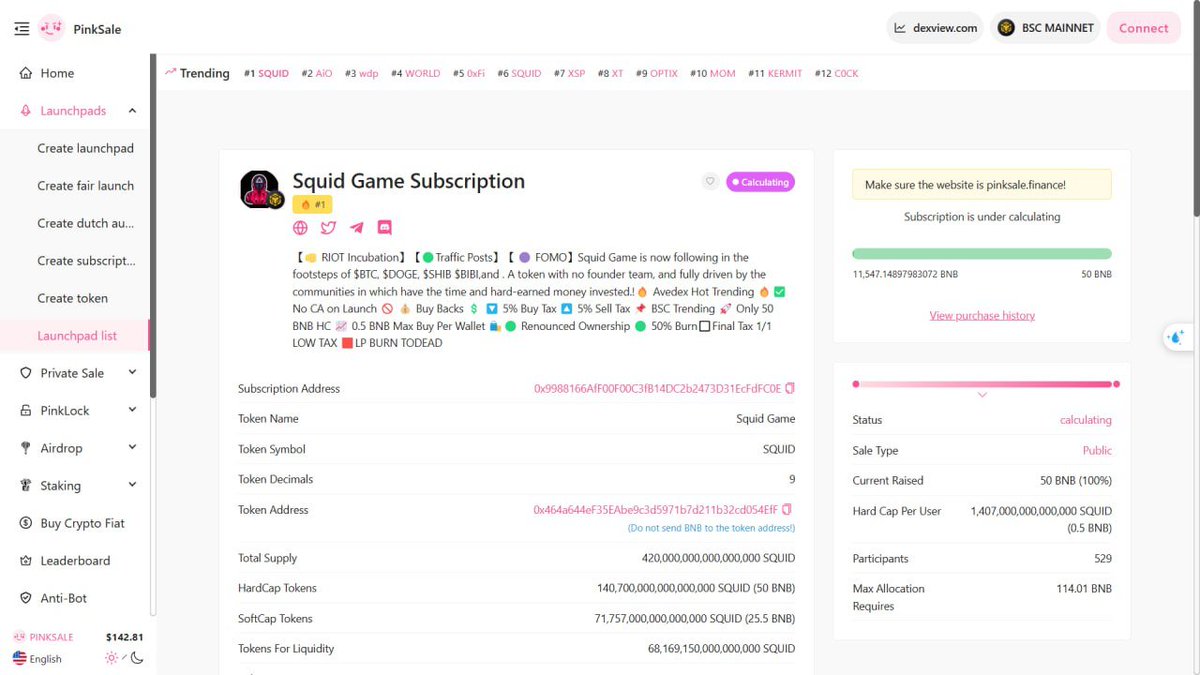Click trending #4 WORLD link

tap(415, 73)
